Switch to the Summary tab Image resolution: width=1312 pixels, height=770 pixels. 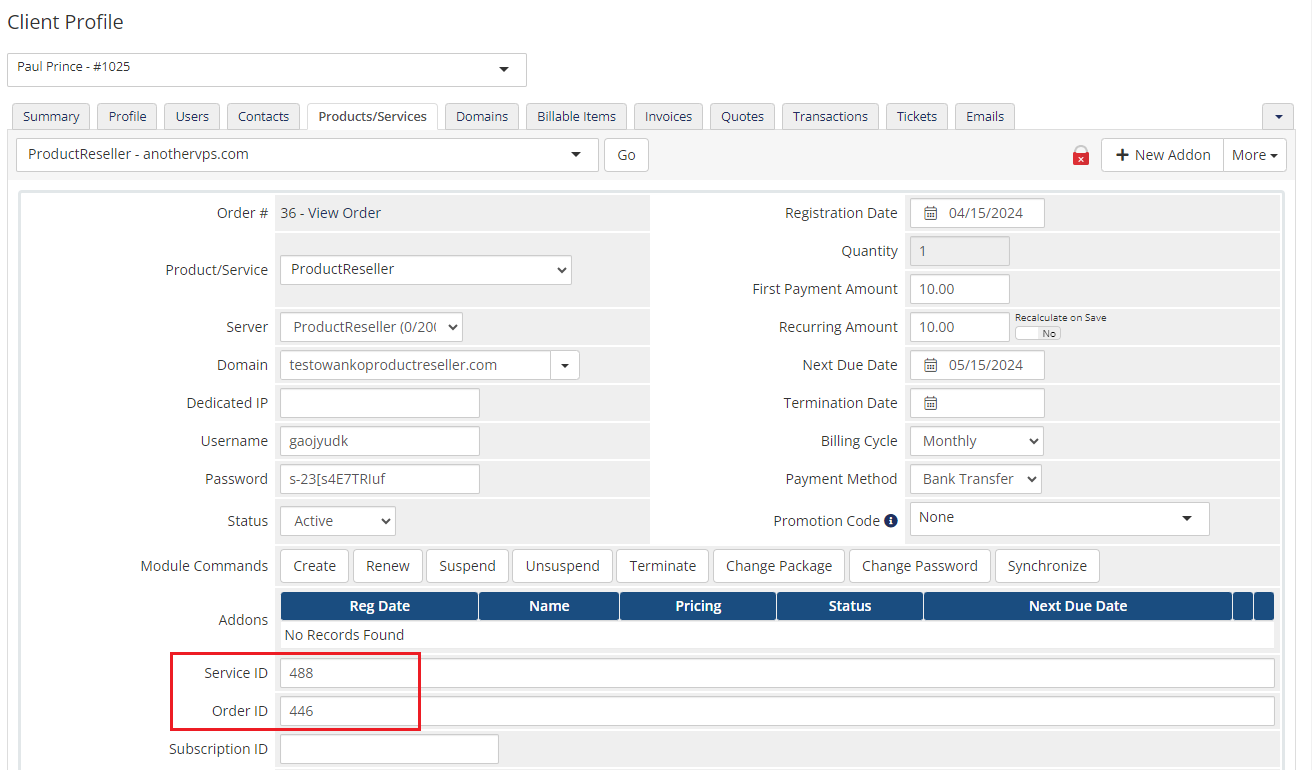[x=51, y=116]
